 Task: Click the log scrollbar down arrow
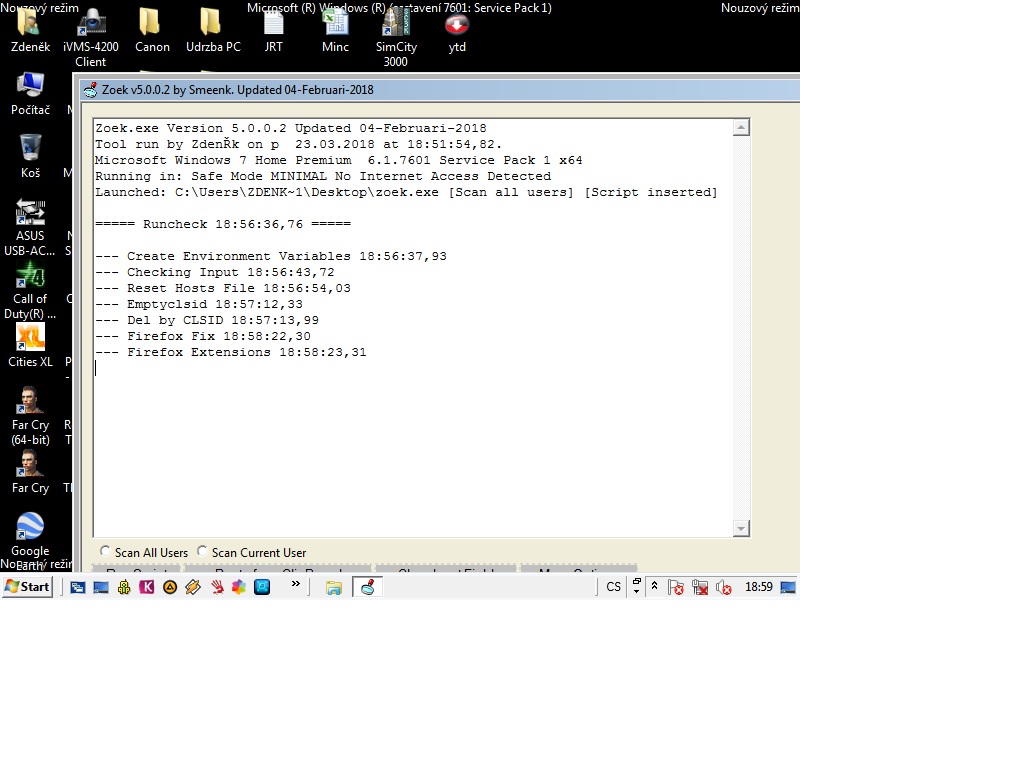pos(741,528)
